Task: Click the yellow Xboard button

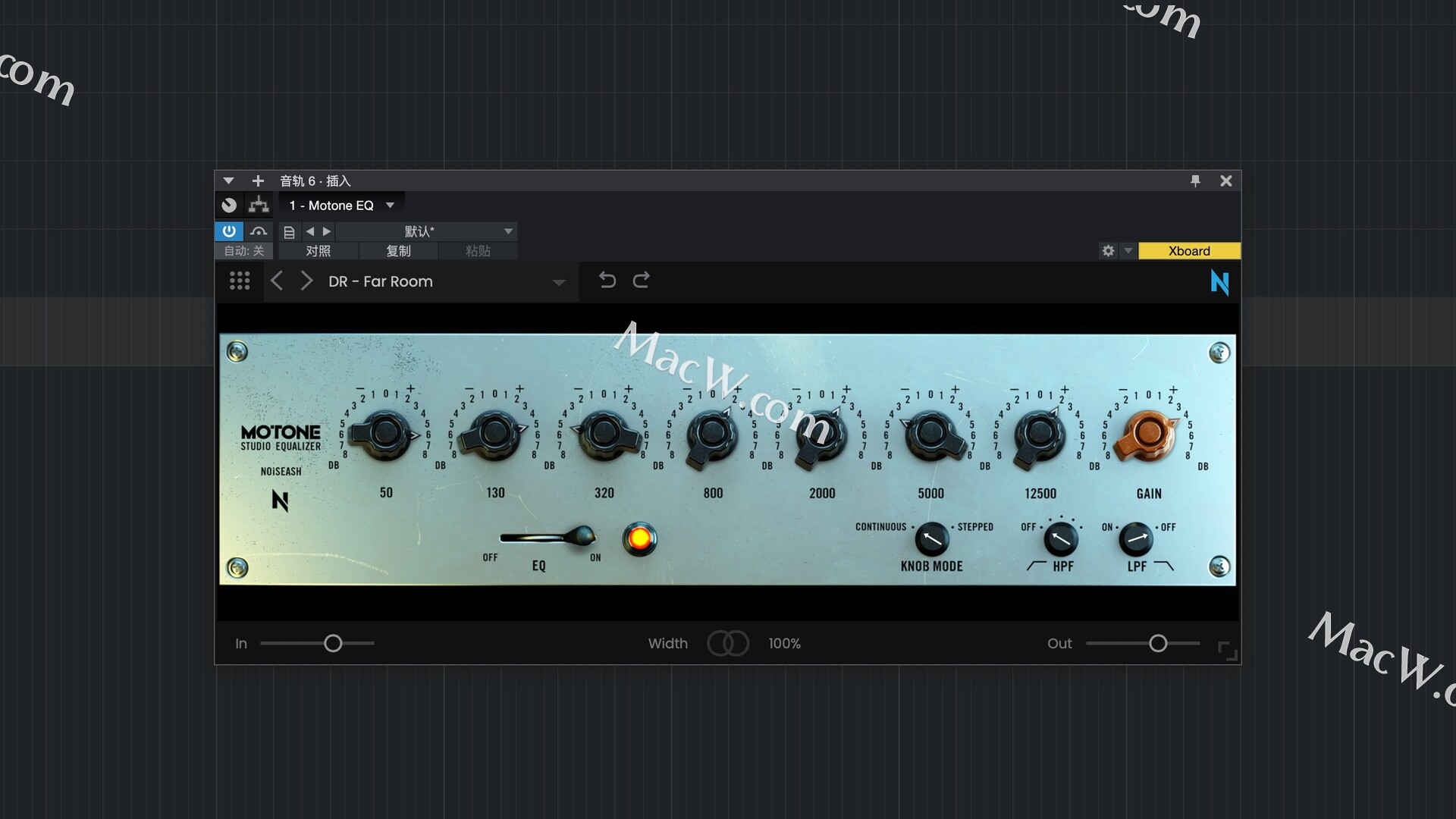Action: click(x=1189, y=251)
